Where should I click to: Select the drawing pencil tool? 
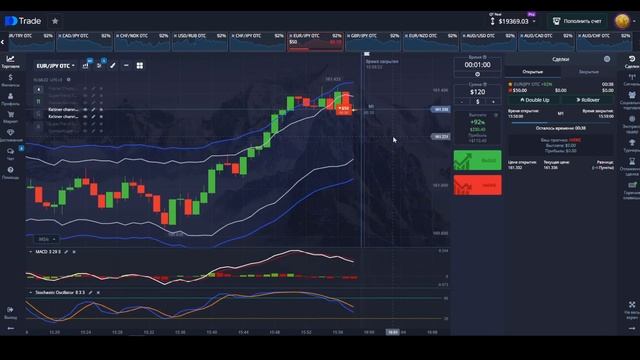[113, 65]
